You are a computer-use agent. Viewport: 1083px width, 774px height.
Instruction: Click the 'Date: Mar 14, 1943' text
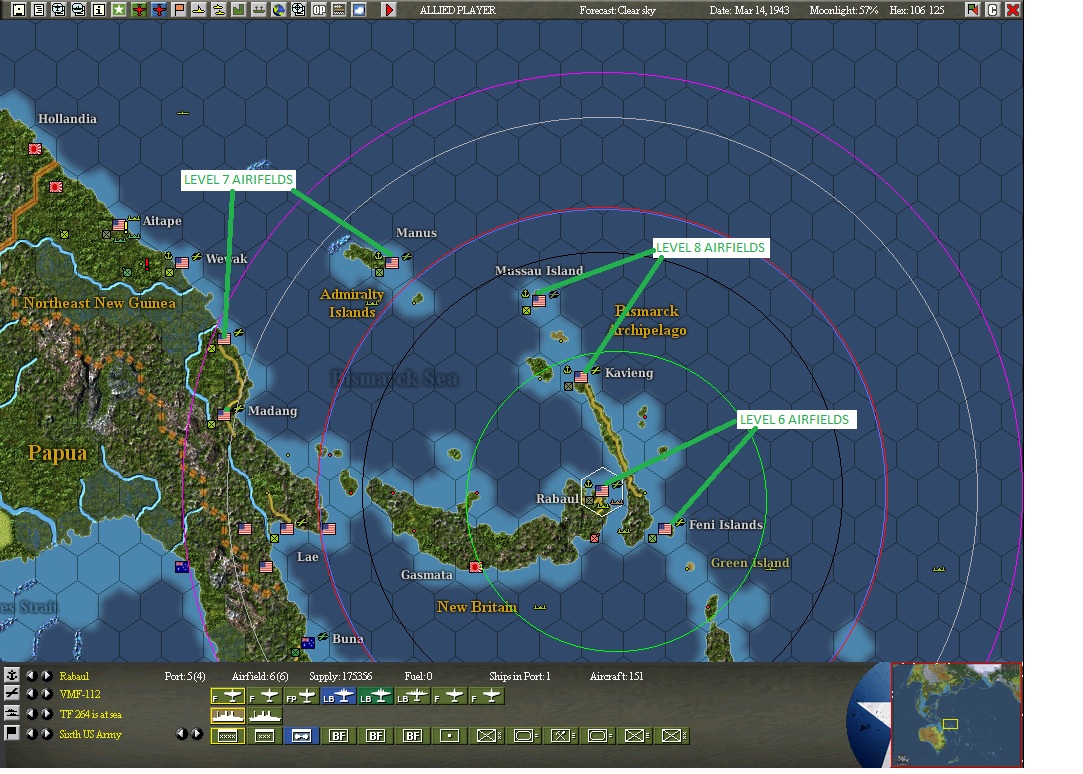point(749,10)
